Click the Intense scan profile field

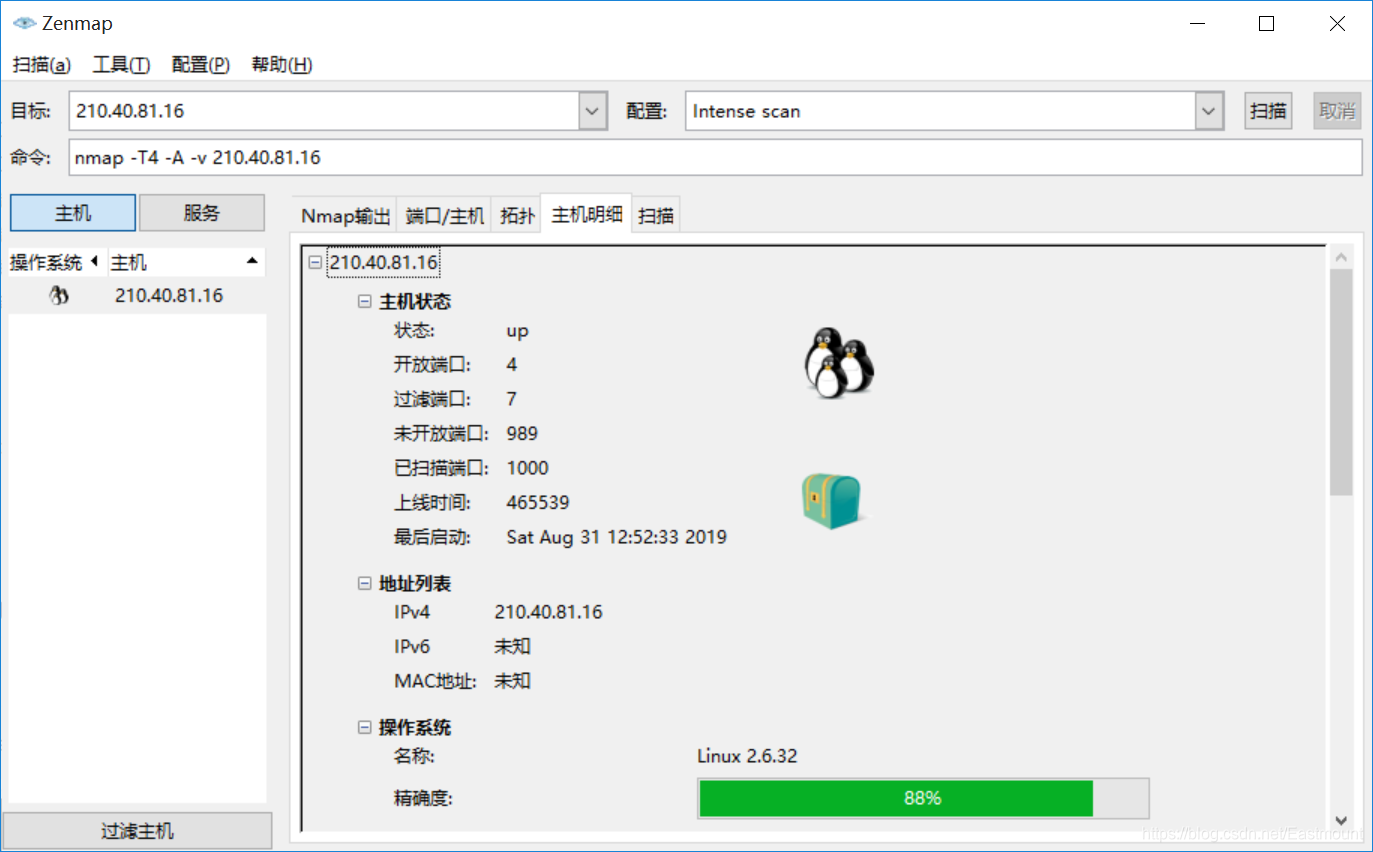941,111
